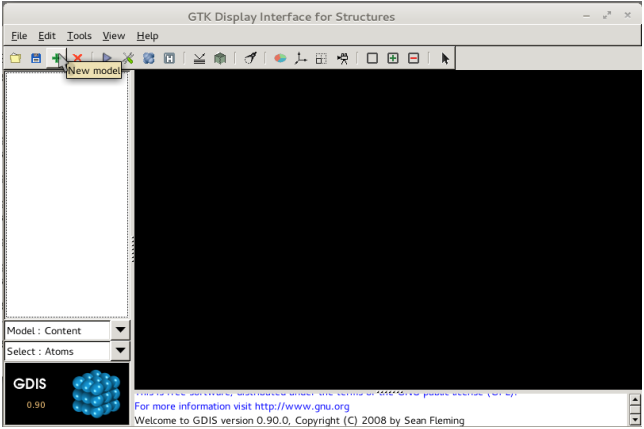
Task: Open the Edit menu
Action: click(x=47, y=36)
